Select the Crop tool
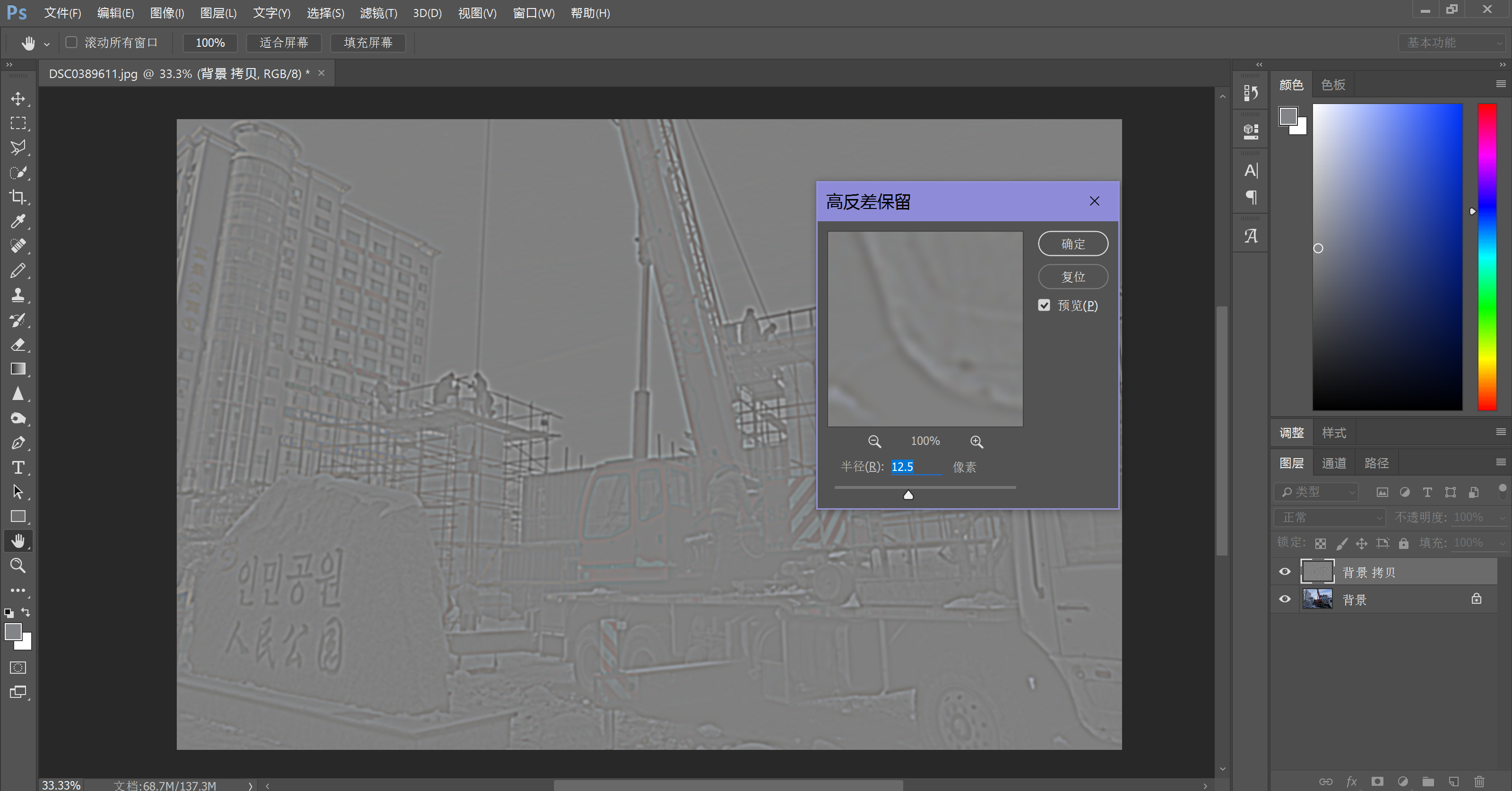This screenshot has width=1512, height=791. [17, 197]
